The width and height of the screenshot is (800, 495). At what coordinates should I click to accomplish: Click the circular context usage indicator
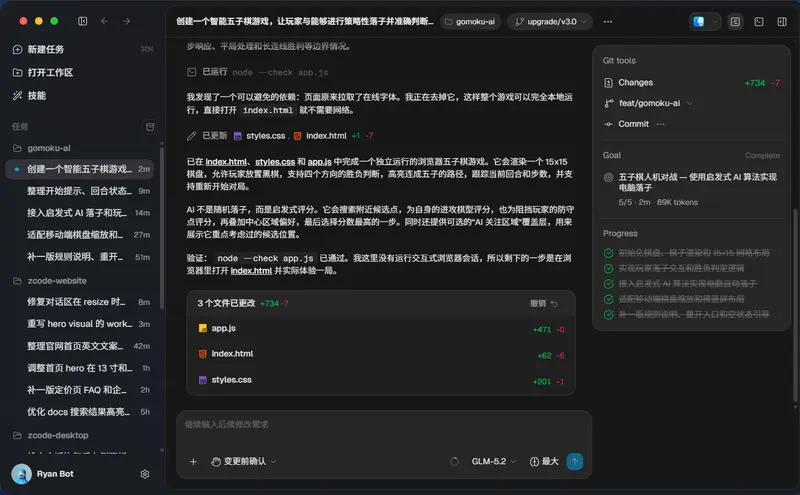tap(454, 462)
